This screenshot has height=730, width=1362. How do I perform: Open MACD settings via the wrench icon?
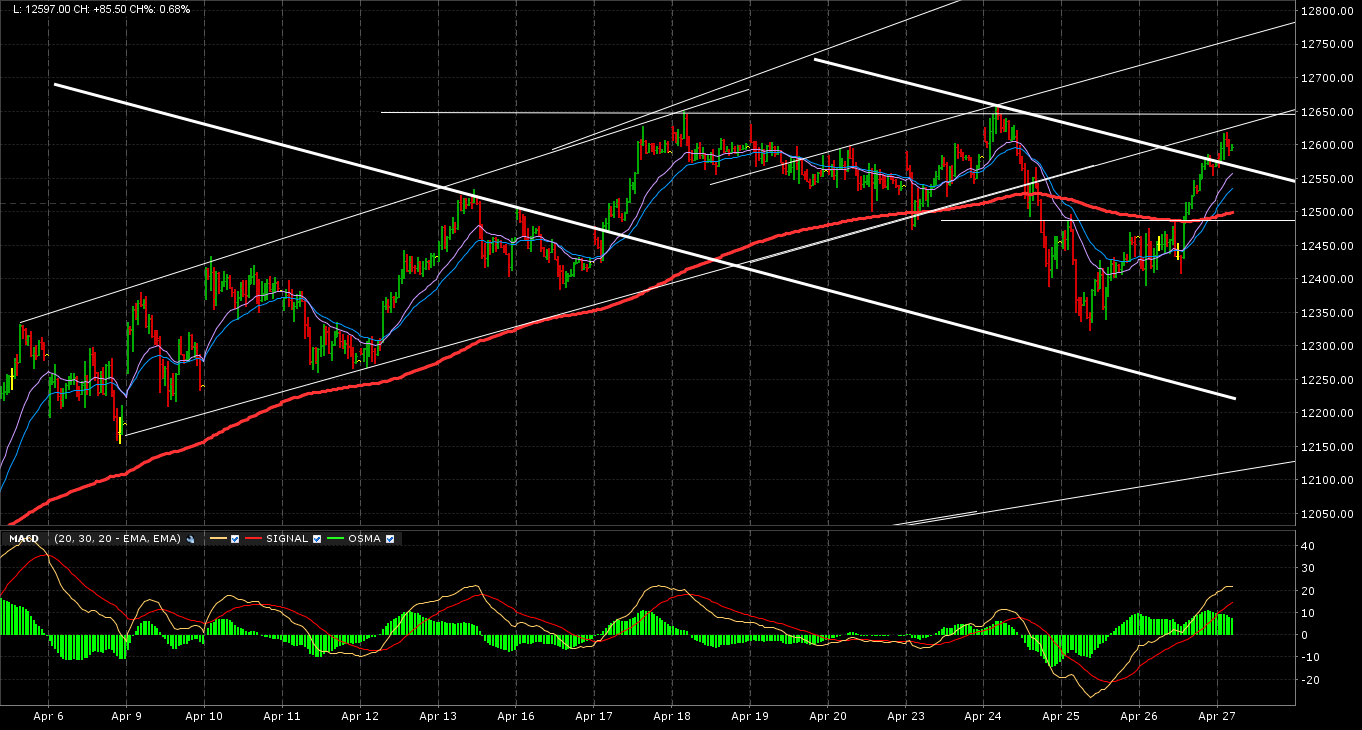click(x=190, y=539)
